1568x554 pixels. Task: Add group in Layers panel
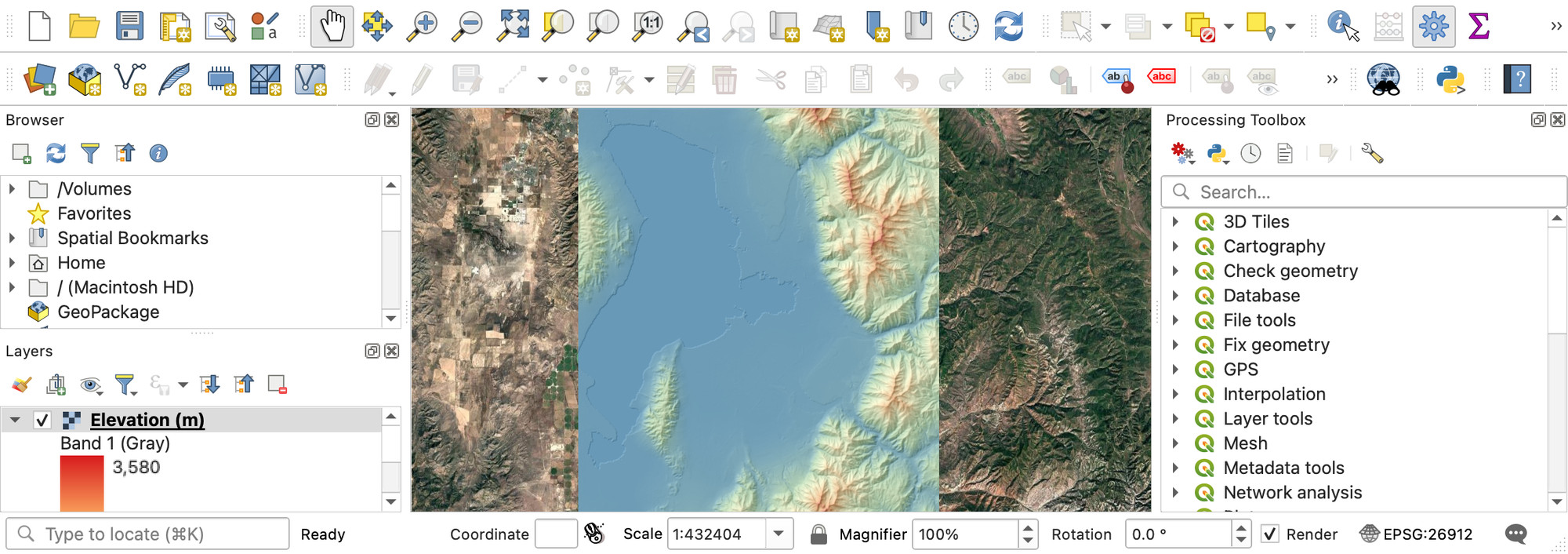(56, 385)
